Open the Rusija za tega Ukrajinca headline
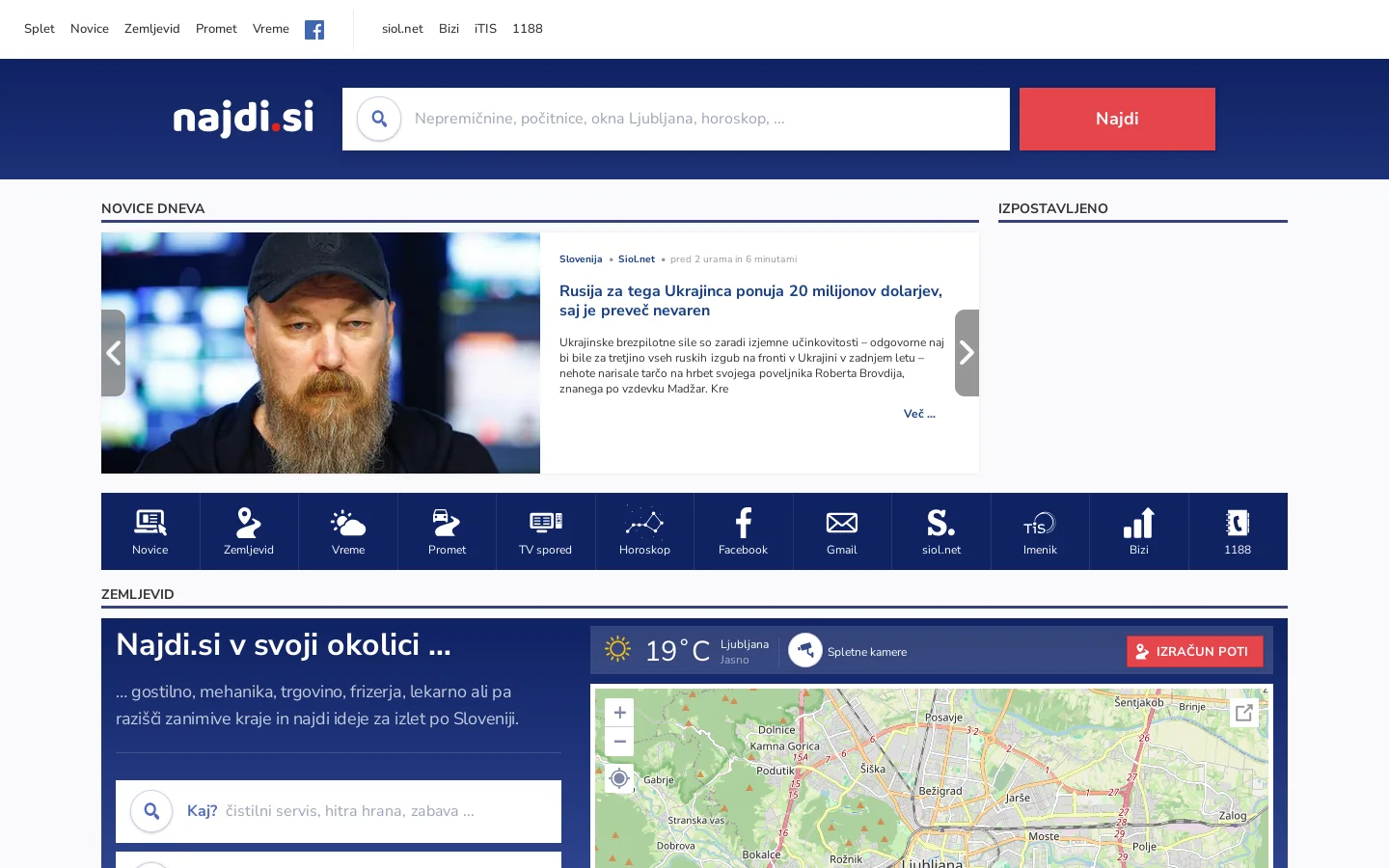 click(750, 301)
